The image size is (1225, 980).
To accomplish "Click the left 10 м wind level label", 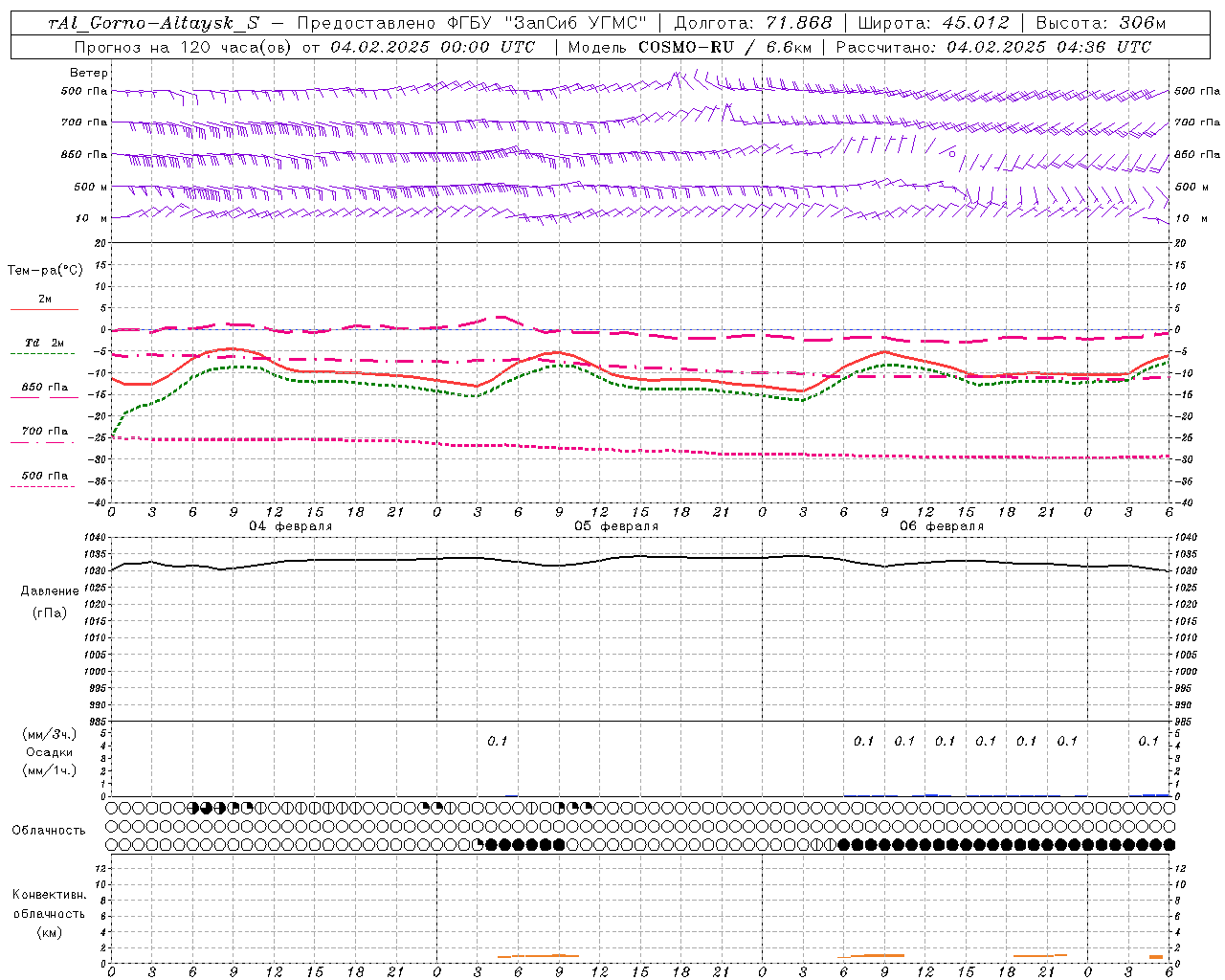I will (90, 218).
